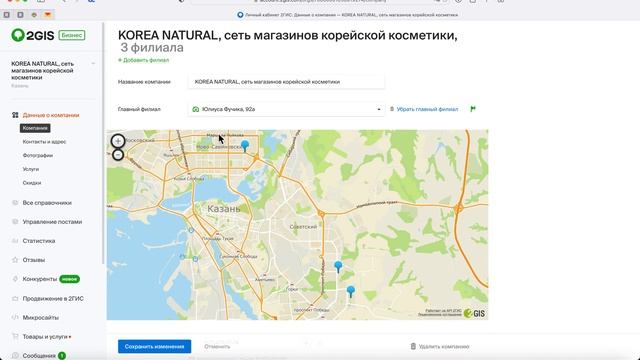Image resolution: width=640 pixels, height=360 pixels.
Task: Click the Микросайты code icon
Action: (15, 317)
